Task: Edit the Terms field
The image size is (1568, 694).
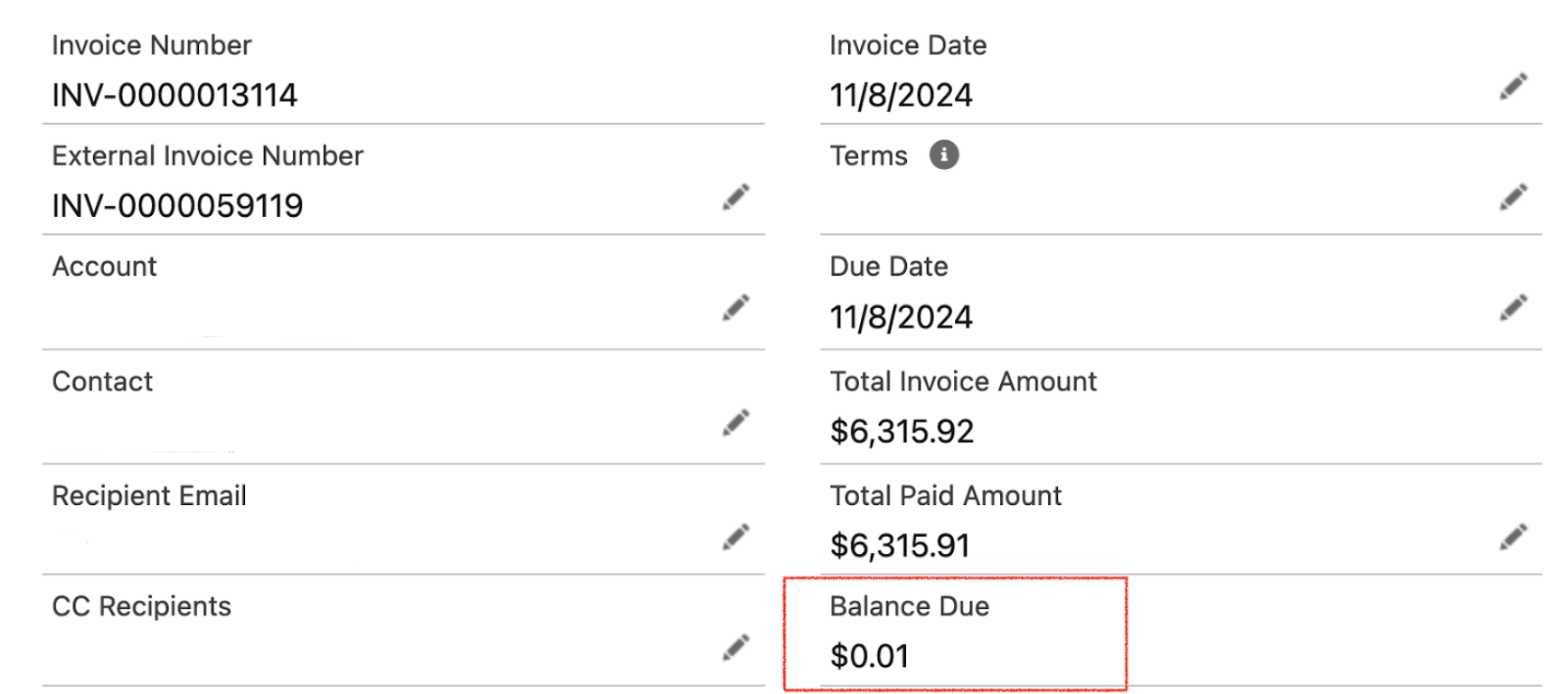Action: pos(1513,197)
